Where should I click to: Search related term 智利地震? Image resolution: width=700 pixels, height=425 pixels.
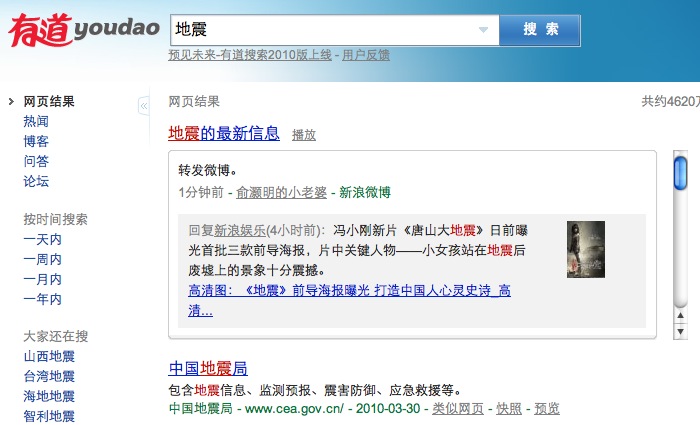49,416
